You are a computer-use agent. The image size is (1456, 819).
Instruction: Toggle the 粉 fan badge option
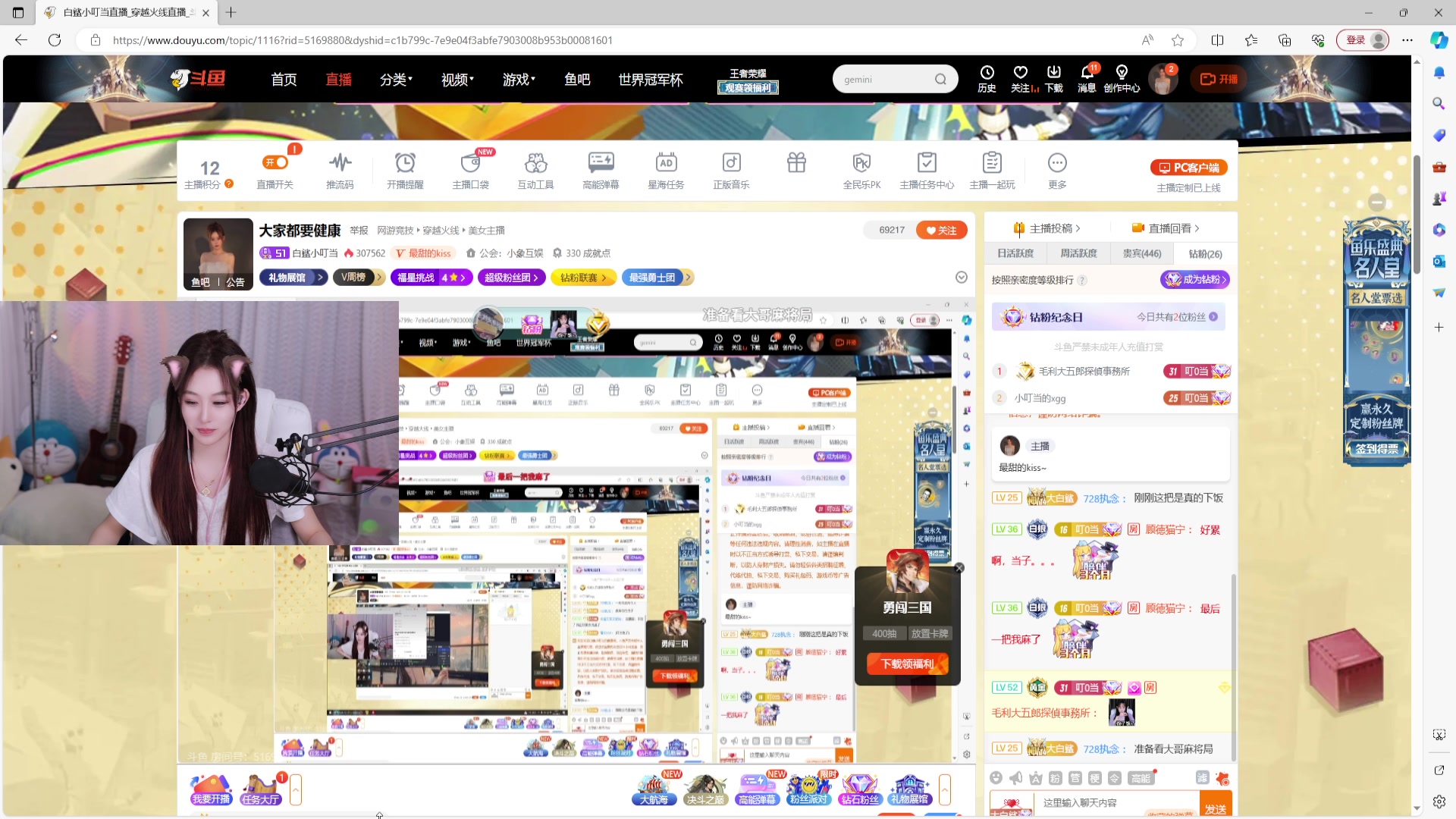pyautogui.click(x=1056, y=778)
